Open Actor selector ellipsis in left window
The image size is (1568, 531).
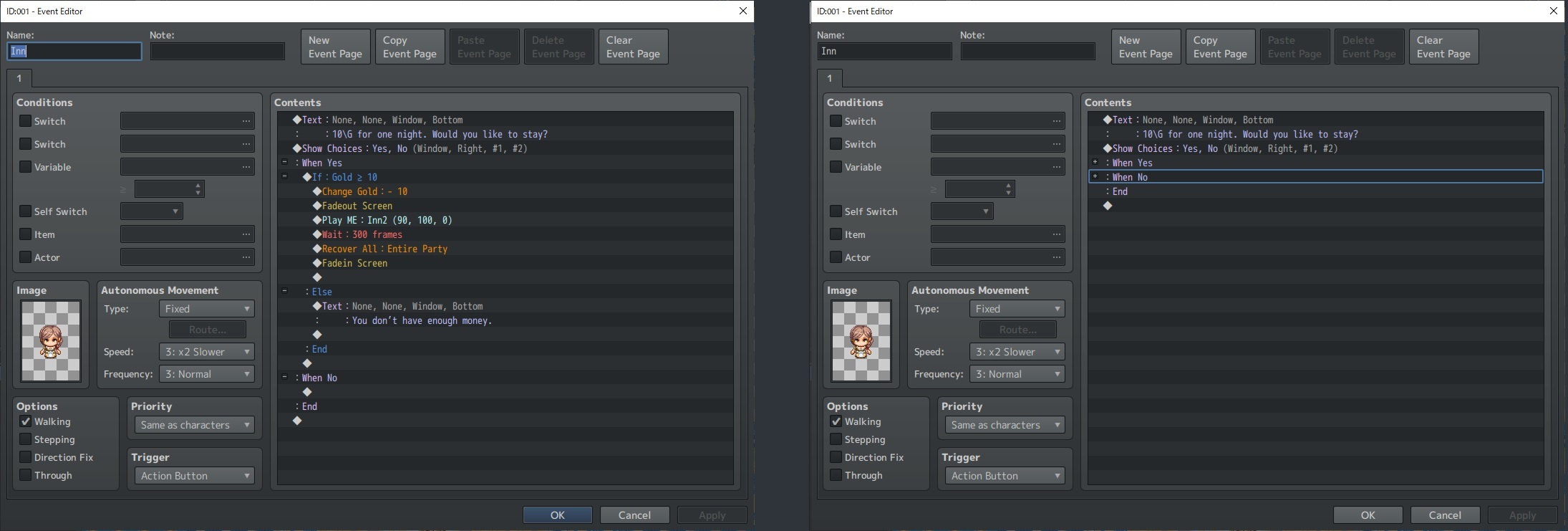point(246,257)
